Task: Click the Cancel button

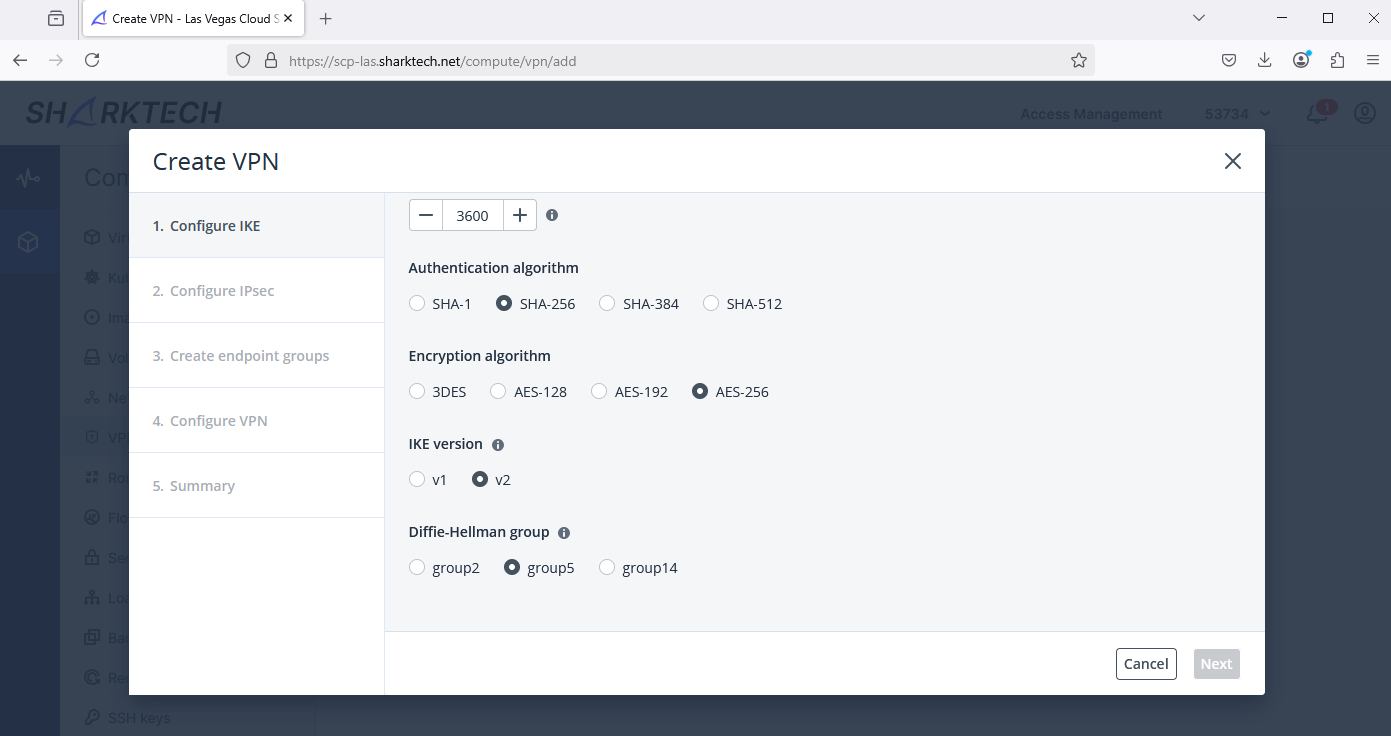Action: (1146, 663)
